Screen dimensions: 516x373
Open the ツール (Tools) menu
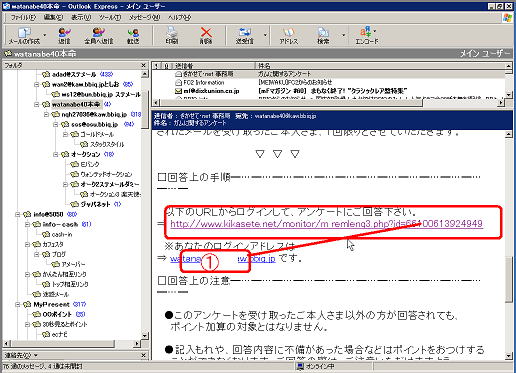(x=110, y=17)
